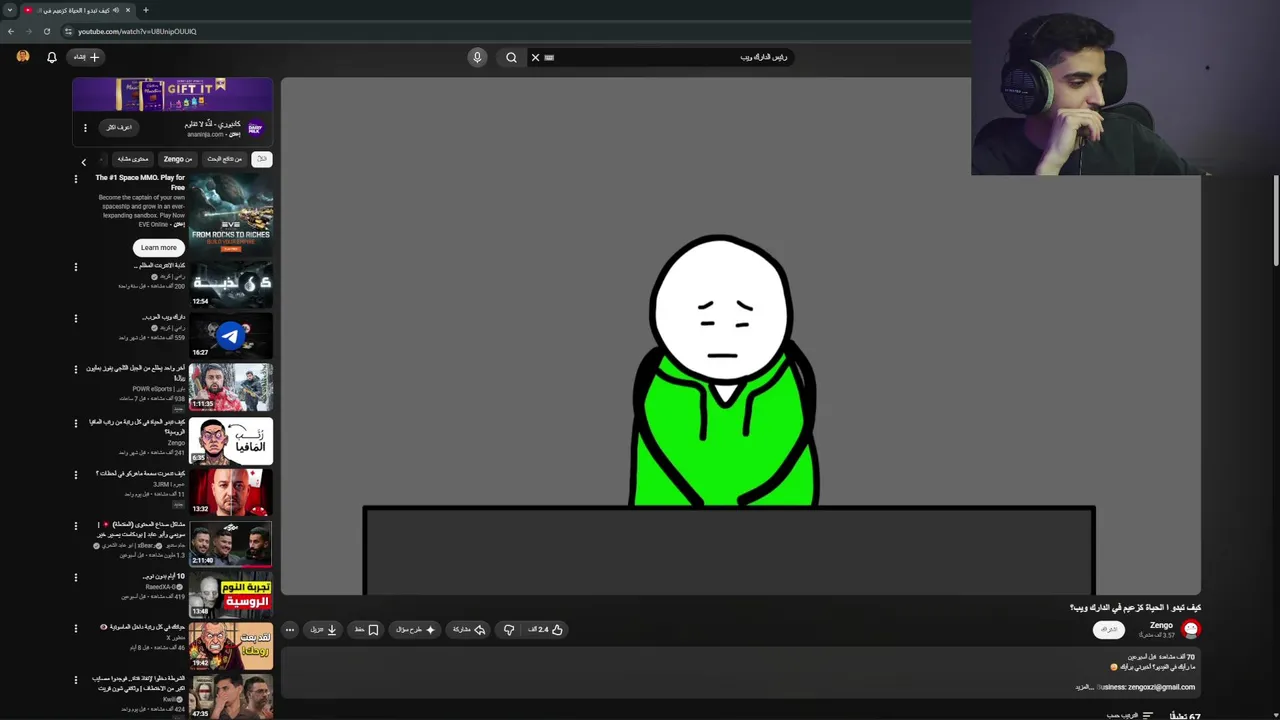This screenshot has height=720, width=1280.
Task: Open the 13:48 RaeedXA video thumbnail
Action: pos(231,594)
